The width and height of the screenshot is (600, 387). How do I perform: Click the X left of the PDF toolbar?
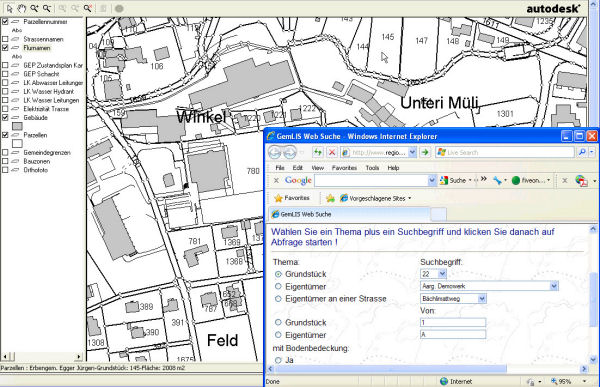[x=564, y=180]
